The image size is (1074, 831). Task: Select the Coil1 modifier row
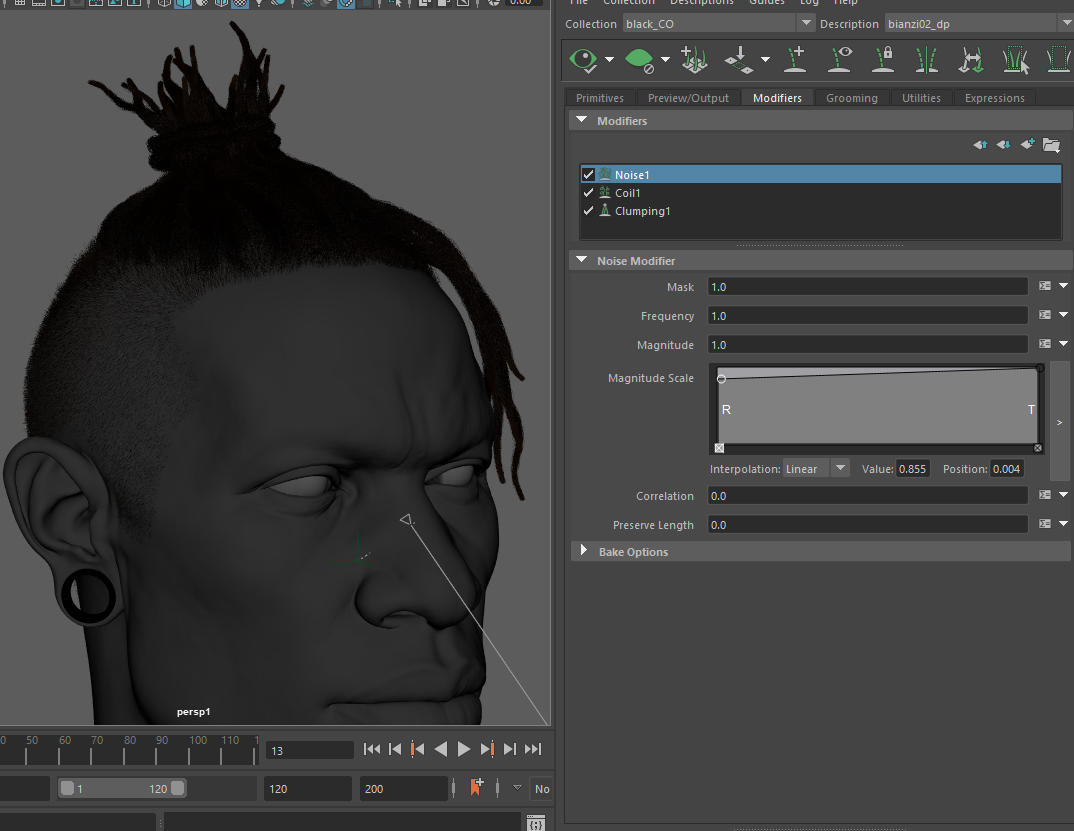tap(821, 193)
